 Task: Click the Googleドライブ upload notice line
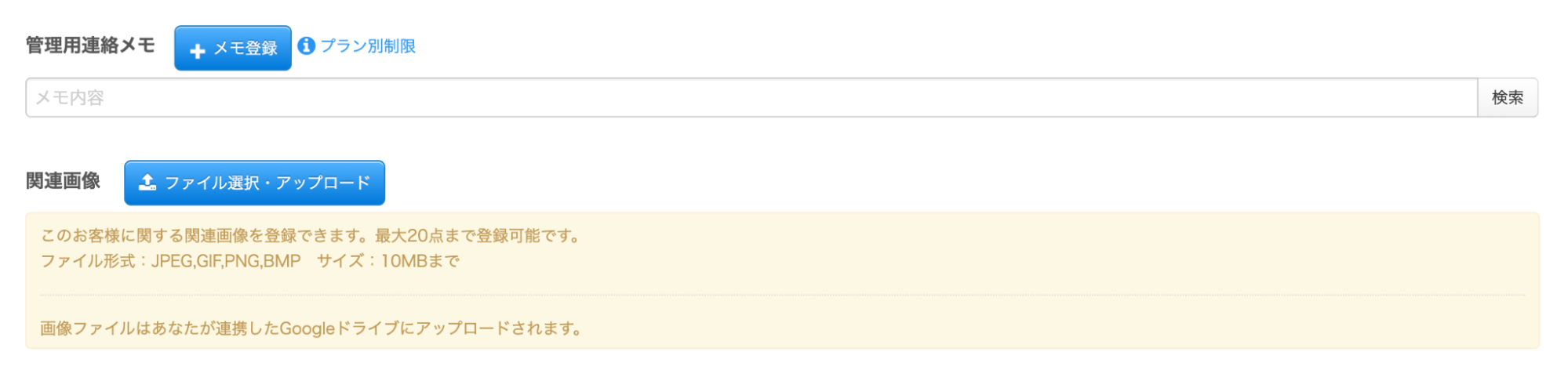click(x=311, y=328)
